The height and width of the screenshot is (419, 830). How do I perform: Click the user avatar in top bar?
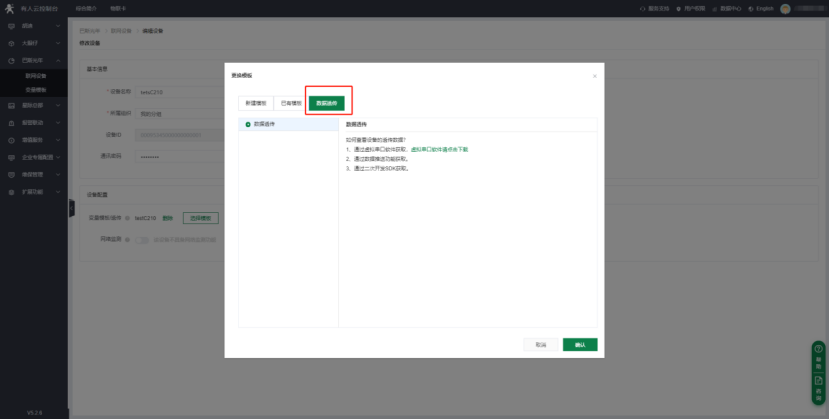click(x=786, y=8)
